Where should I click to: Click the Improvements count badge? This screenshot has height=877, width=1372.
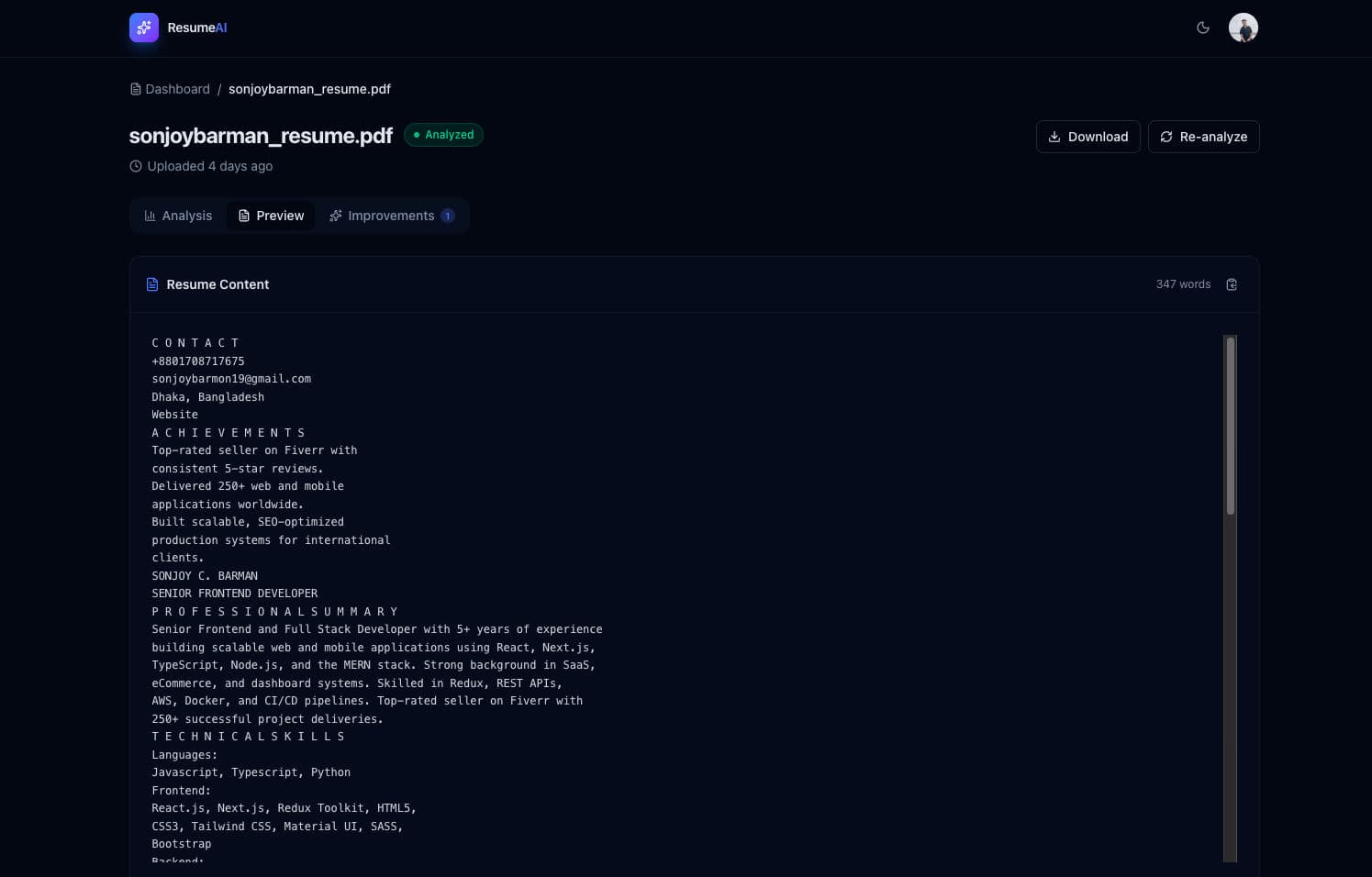[448, 216]
